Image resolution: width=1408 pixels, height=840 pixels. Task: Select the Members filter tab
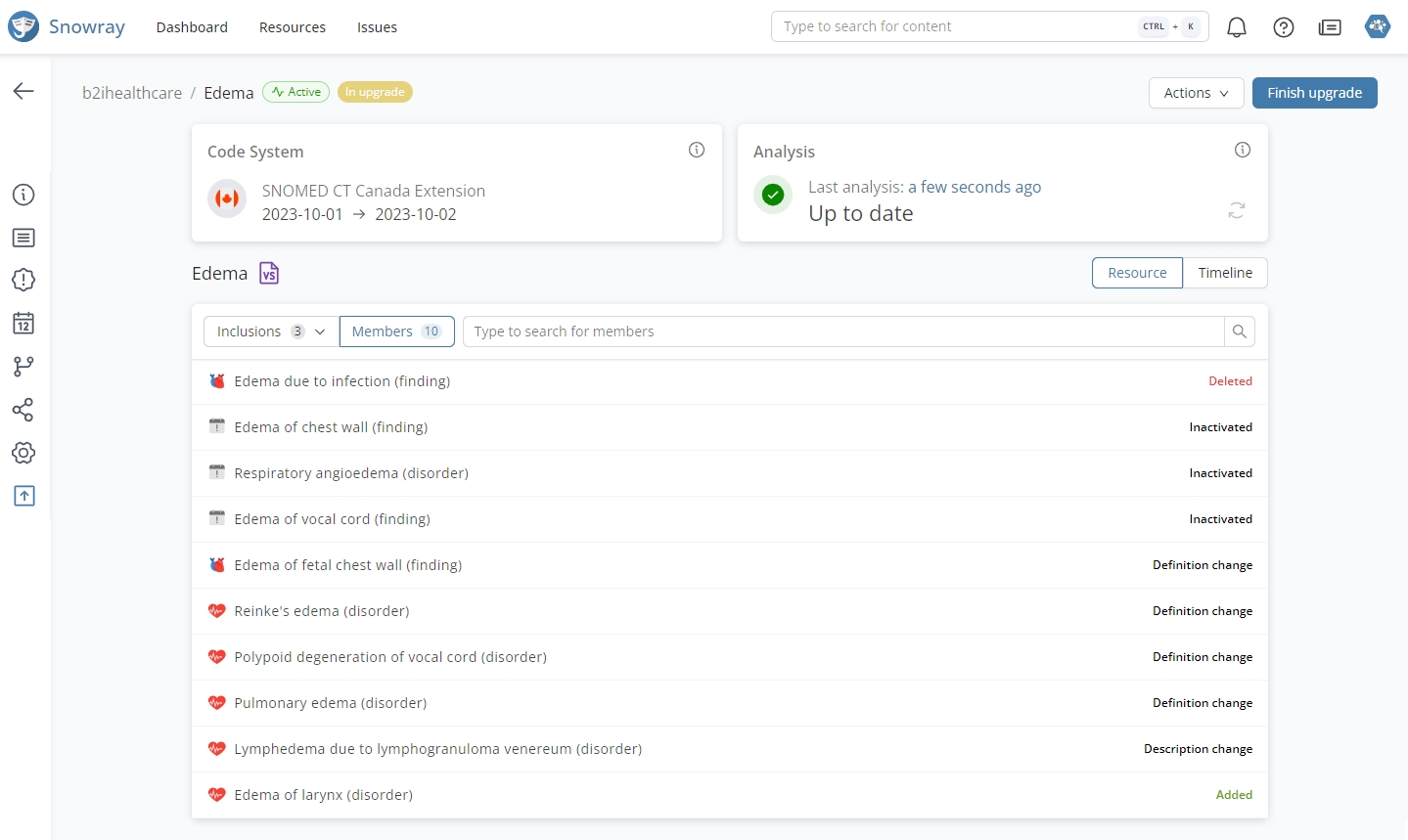396,332
